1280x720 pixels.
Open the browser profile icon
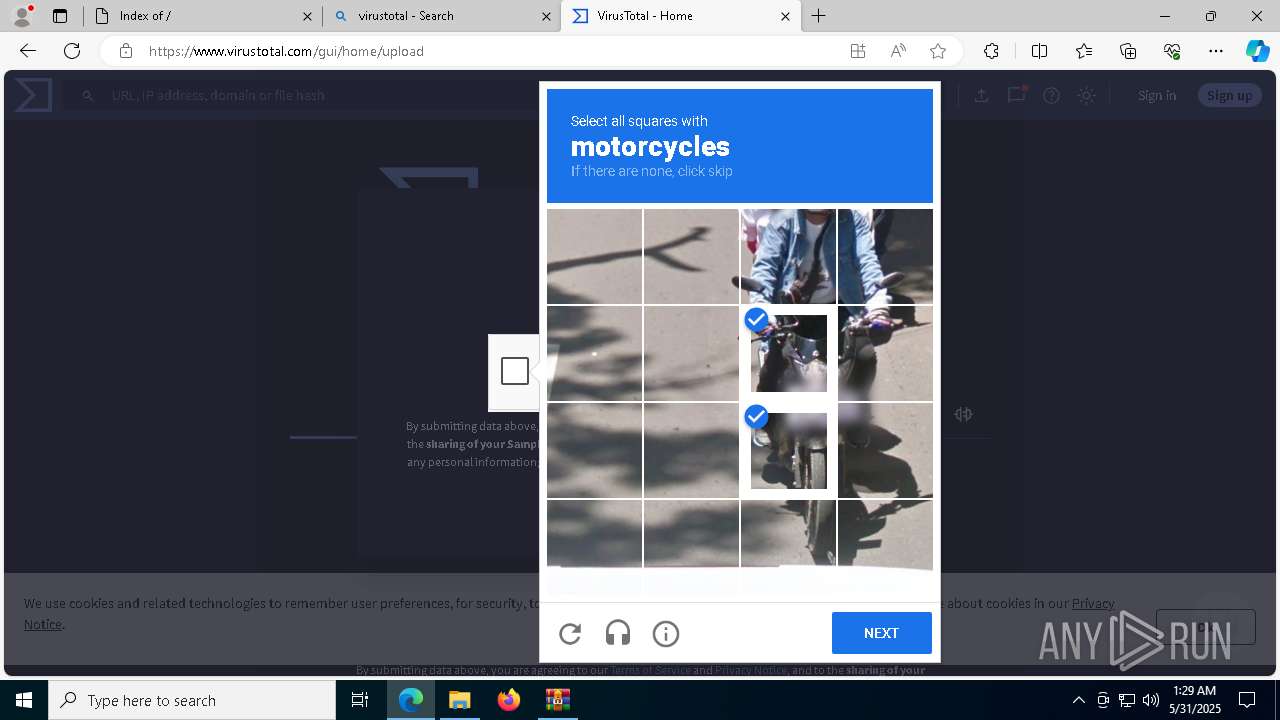coord(22,16)
